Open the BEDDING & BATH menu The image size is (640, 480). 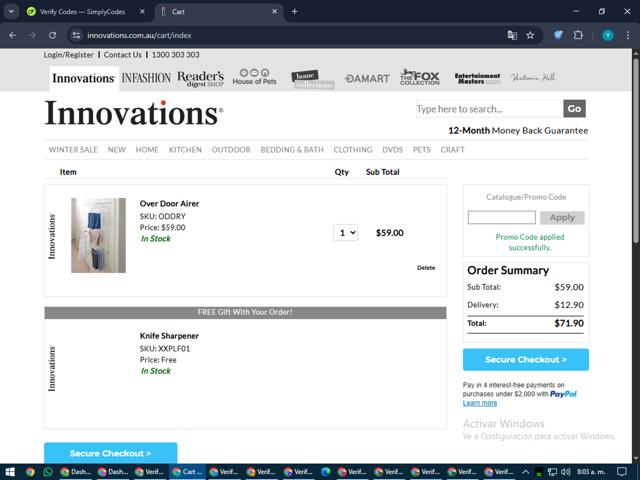[x=292, y=150]
